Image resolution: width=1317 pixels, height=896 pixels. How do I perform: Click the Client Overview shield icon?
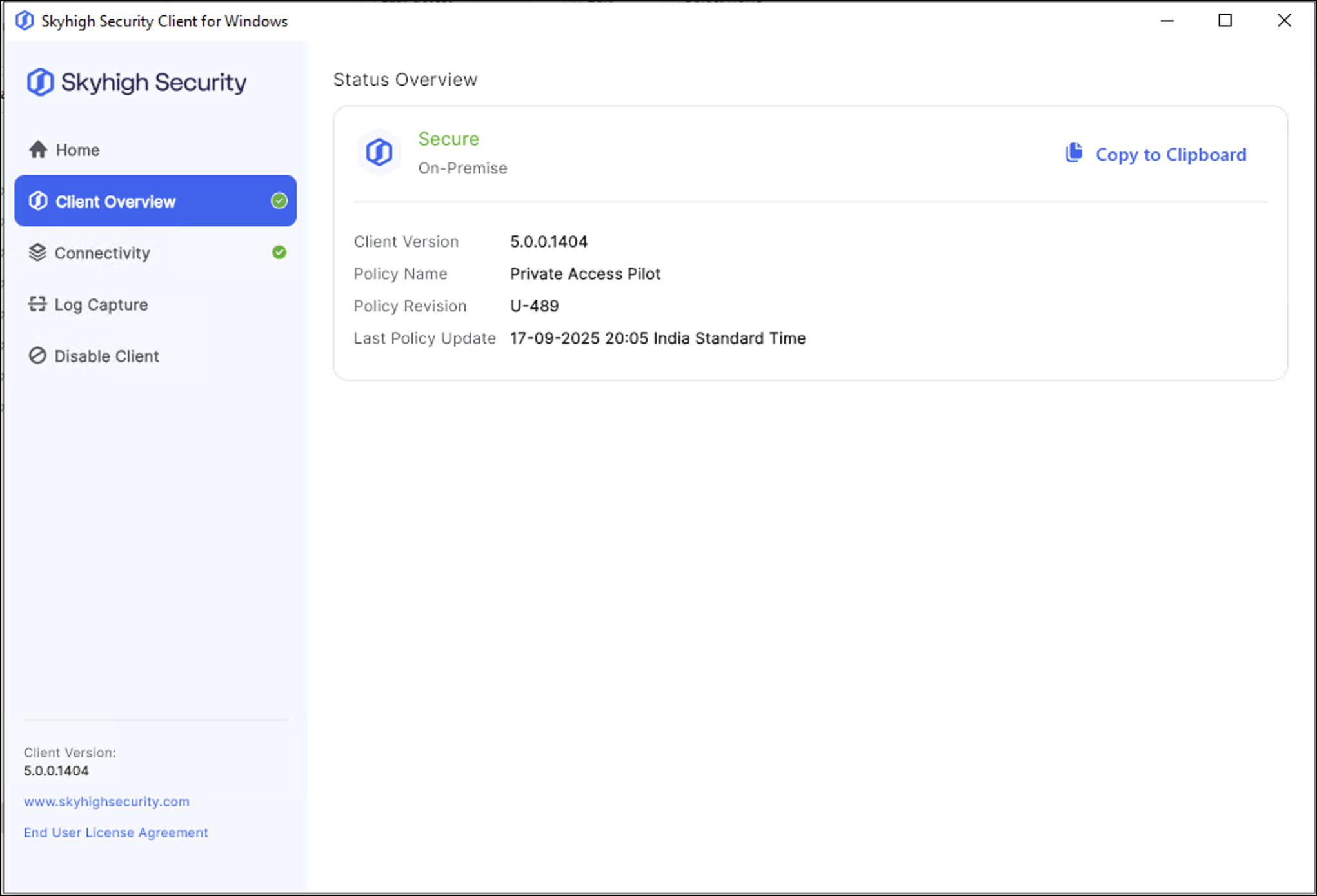click(38, 201)
